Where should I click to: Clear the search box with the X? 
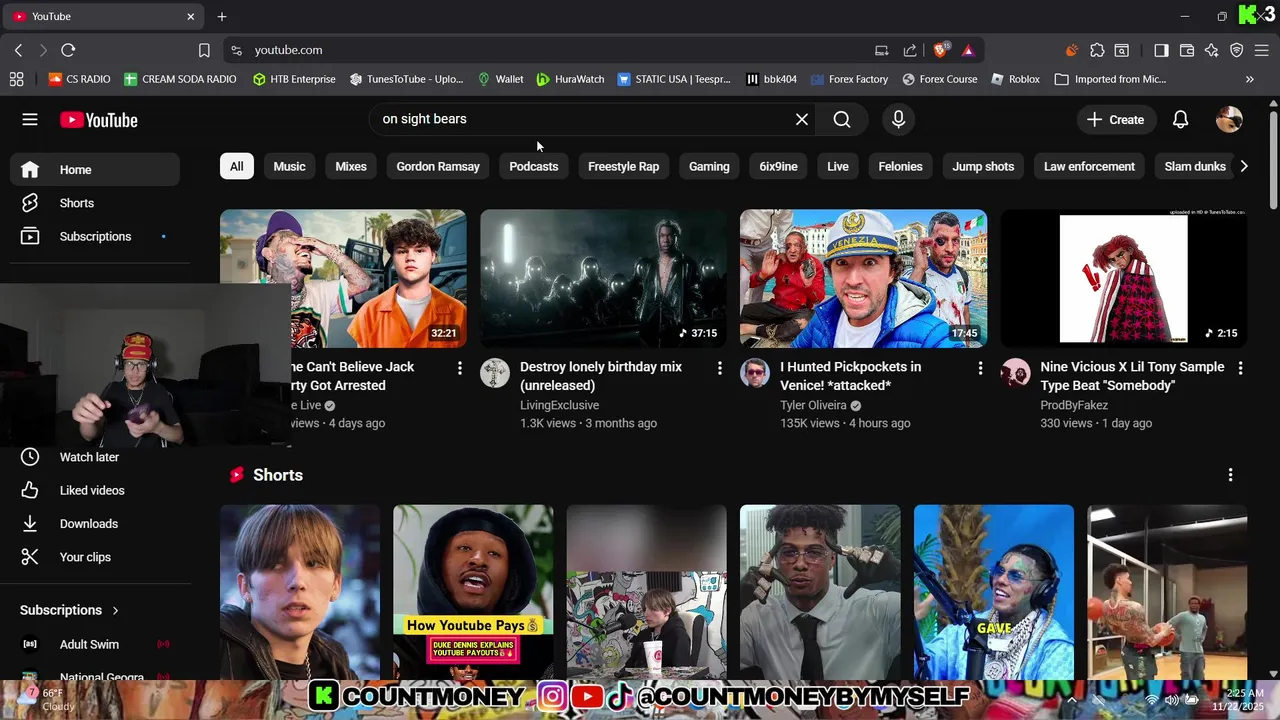801,120
